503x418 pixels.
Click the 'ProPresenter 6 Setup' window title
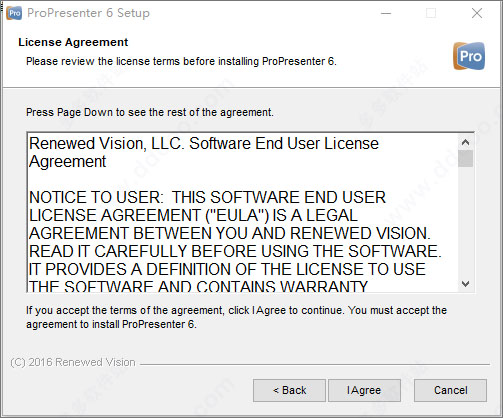88,13
